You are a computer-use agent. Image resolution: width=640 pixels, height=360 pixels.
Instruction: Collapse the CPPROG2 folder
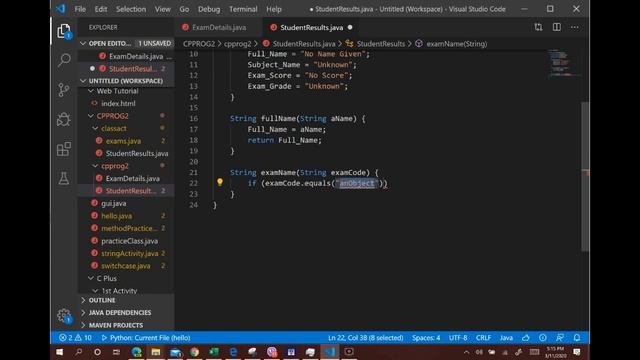(91, 116)
